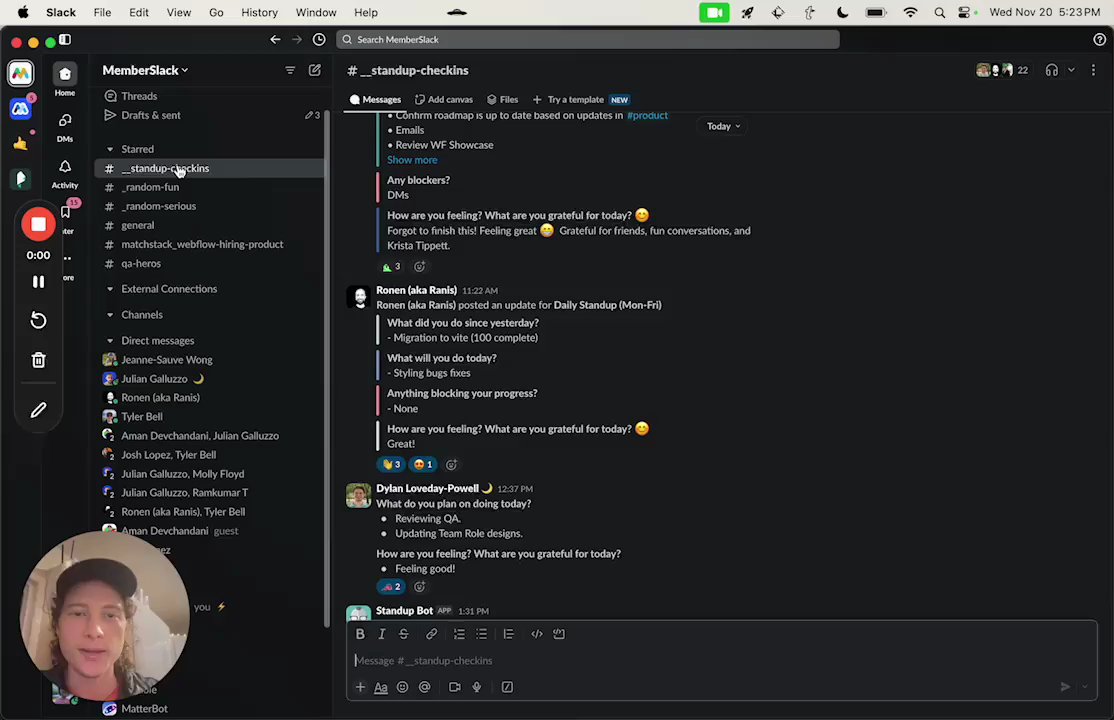
Task: Toggle the wave reaction with count 3
Action: [391, 465]
